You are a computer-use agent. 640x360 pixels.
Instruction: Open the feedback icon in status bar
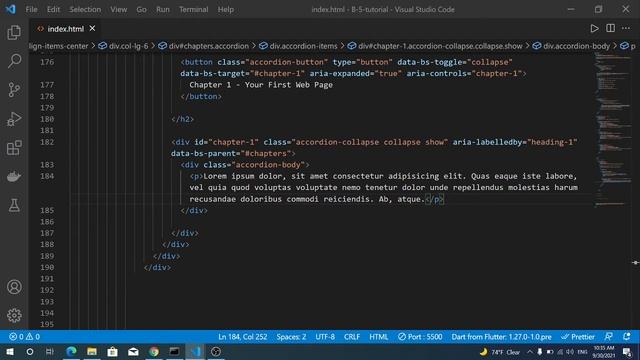[x=609, y=337]
